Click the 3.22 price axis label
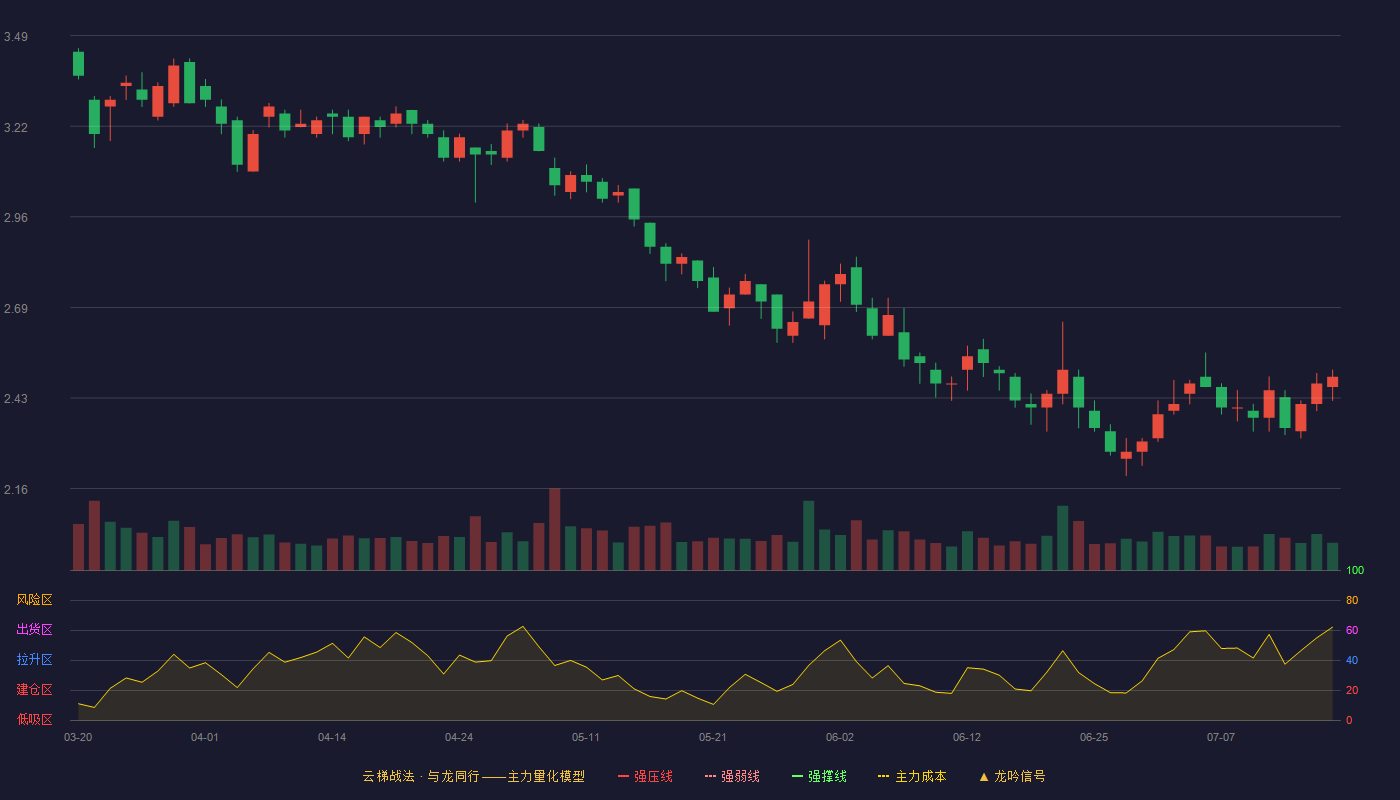The width and height of the screenshot is (1400, 800). (16, 128)
